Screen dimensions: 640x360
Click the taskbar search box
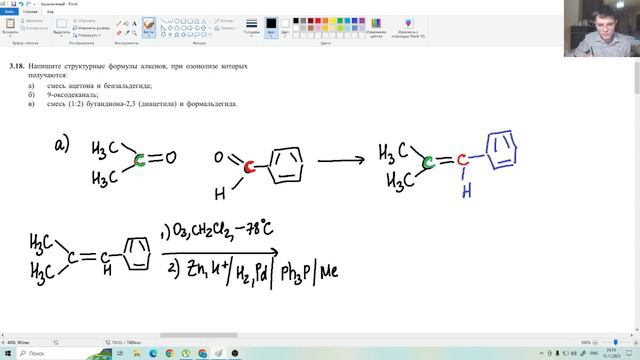pyautogui.click(x=64, y=353)
